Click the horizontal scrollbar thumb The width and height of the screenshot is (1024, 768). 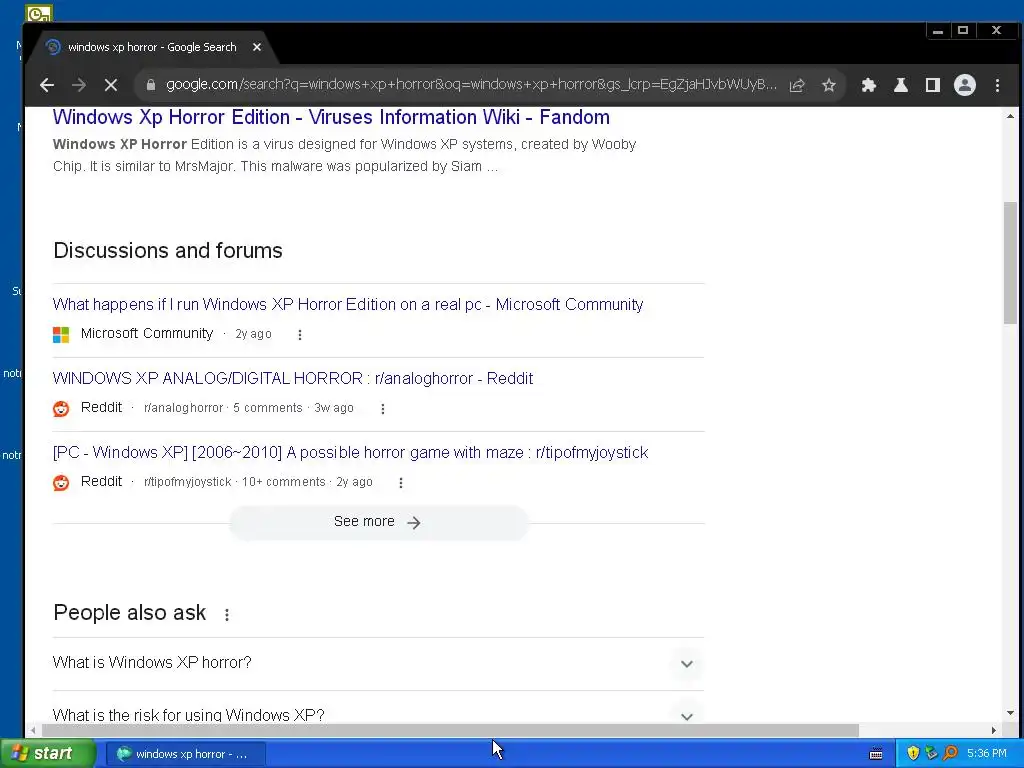click(x=450, y=730)
